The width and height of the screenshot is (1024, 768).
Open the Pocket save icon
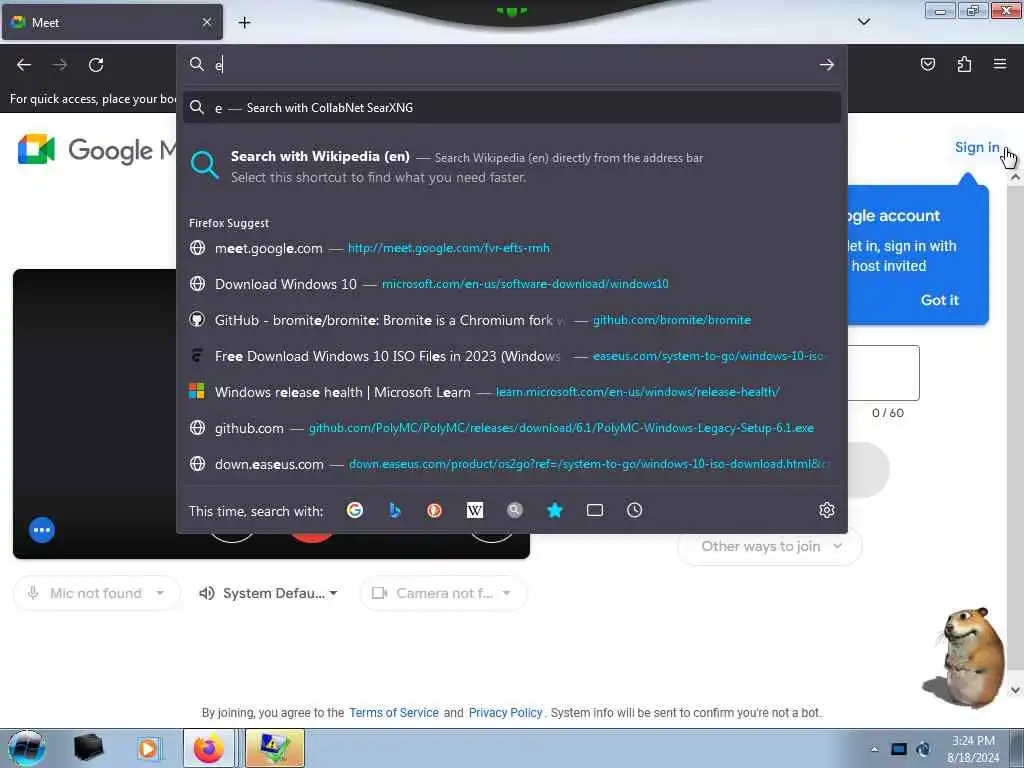click(x=927, y=64)
